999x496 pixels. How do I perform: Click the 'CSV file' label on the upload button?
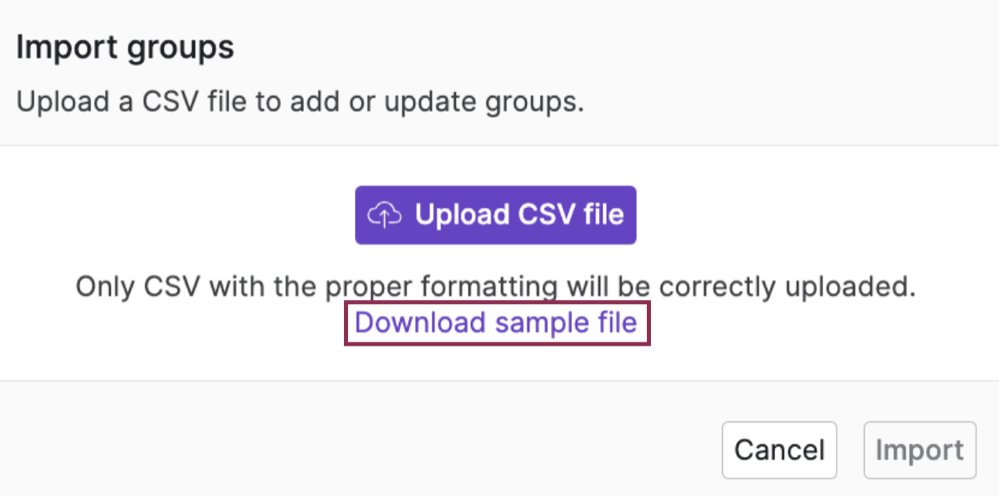[x=570, y=215]
